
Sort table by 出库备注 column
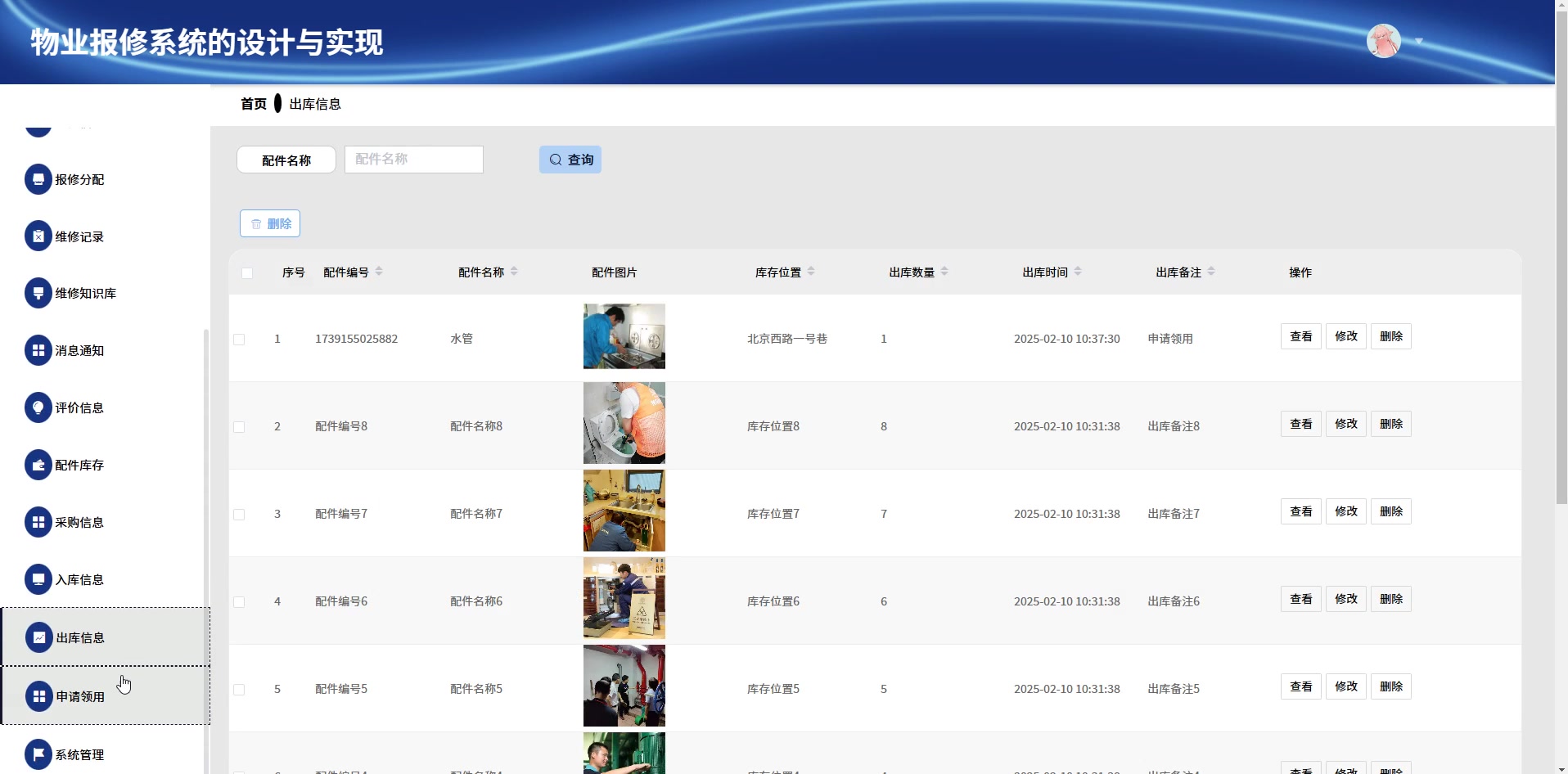[1211, 272]
